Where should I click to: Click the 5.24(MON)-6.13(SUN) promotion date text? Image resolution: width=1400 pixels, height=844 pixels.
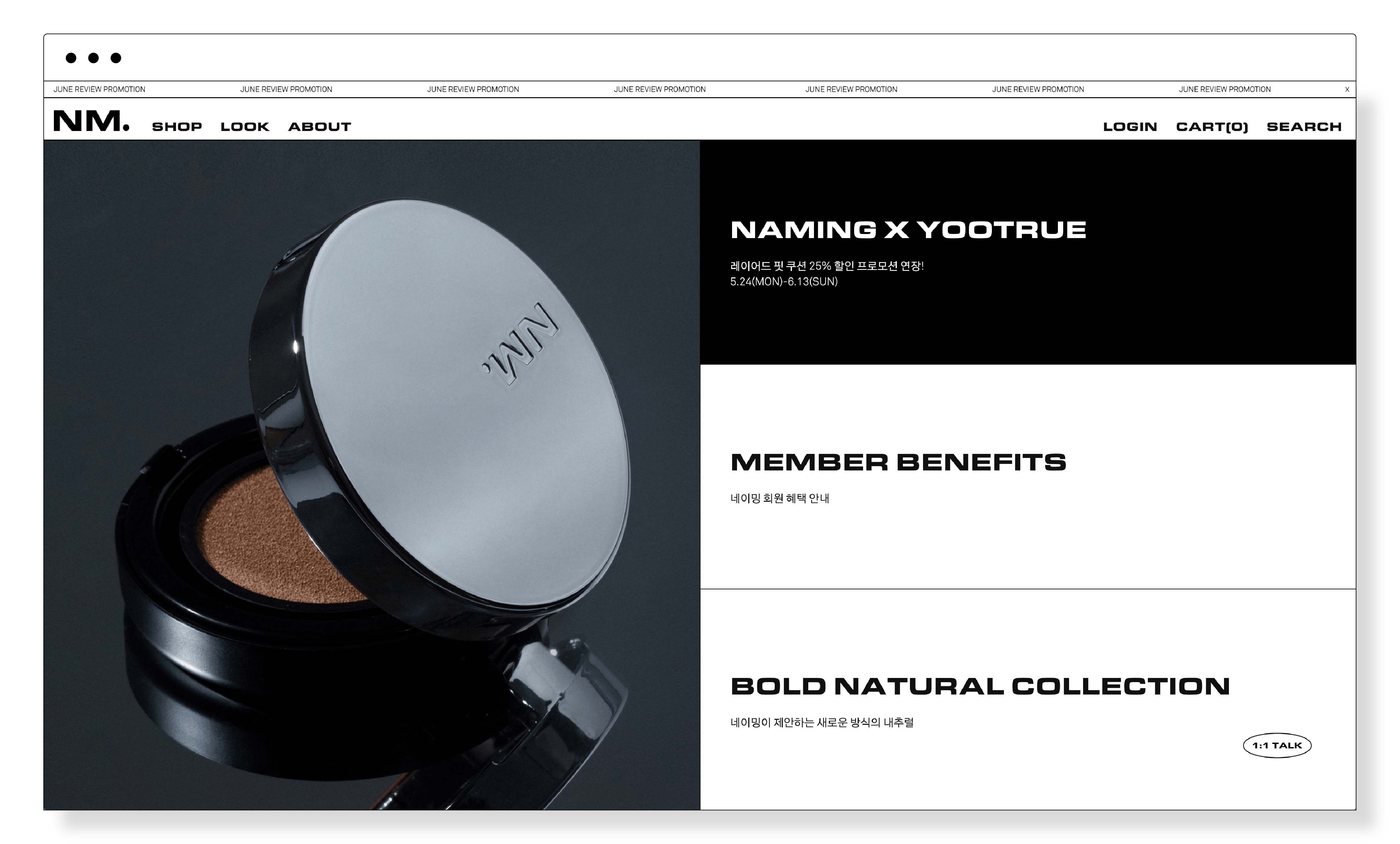783,281
